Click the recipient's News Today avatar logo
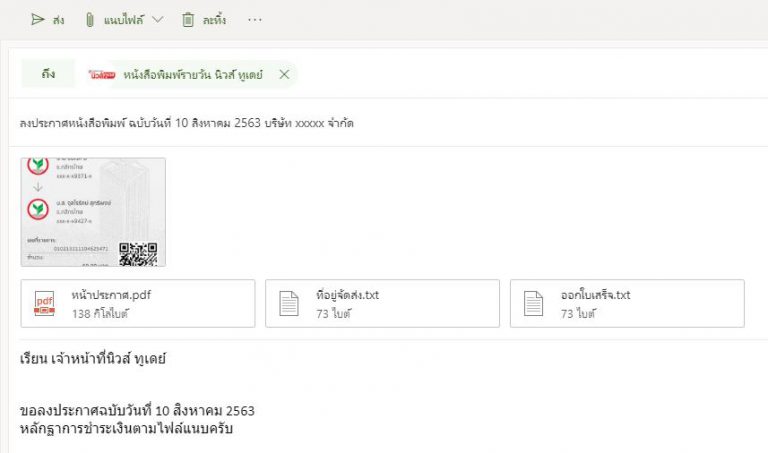Viewport: 768px width, 453px height. pos(102,75)
